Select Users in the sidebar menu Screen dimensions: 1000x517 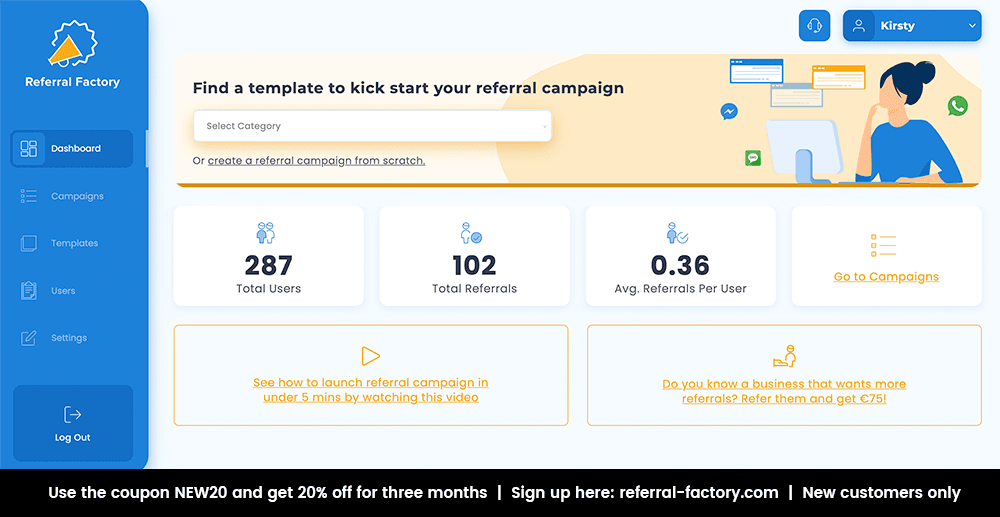click(x=63, y=291)
